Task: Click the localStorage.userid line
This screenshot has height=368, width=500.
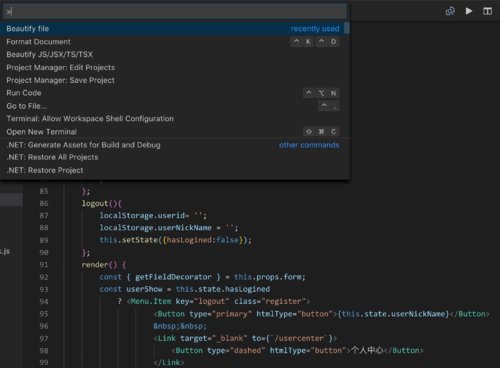Action: (153, 216)
